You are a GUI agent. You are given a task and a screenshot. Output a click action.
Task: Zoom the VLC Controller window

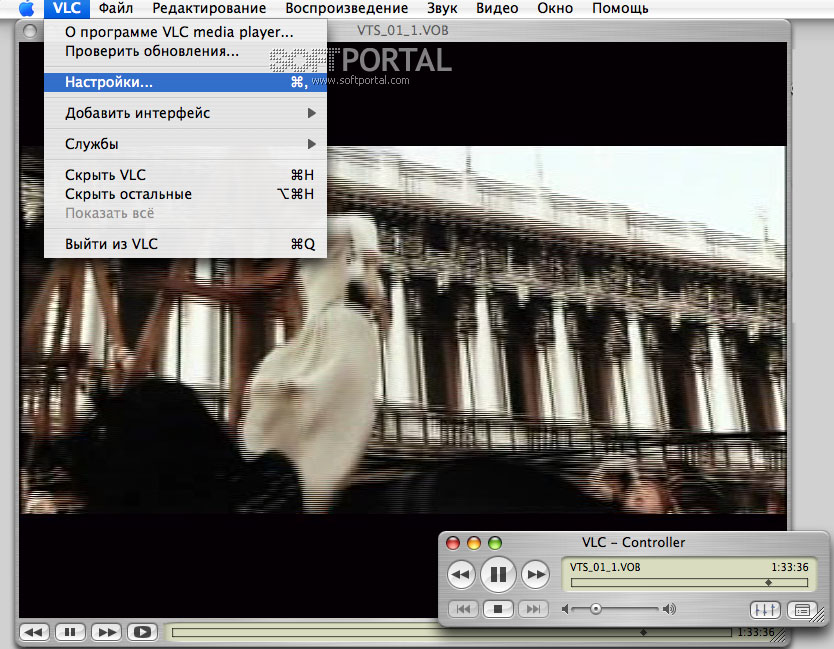click(495, 543)
